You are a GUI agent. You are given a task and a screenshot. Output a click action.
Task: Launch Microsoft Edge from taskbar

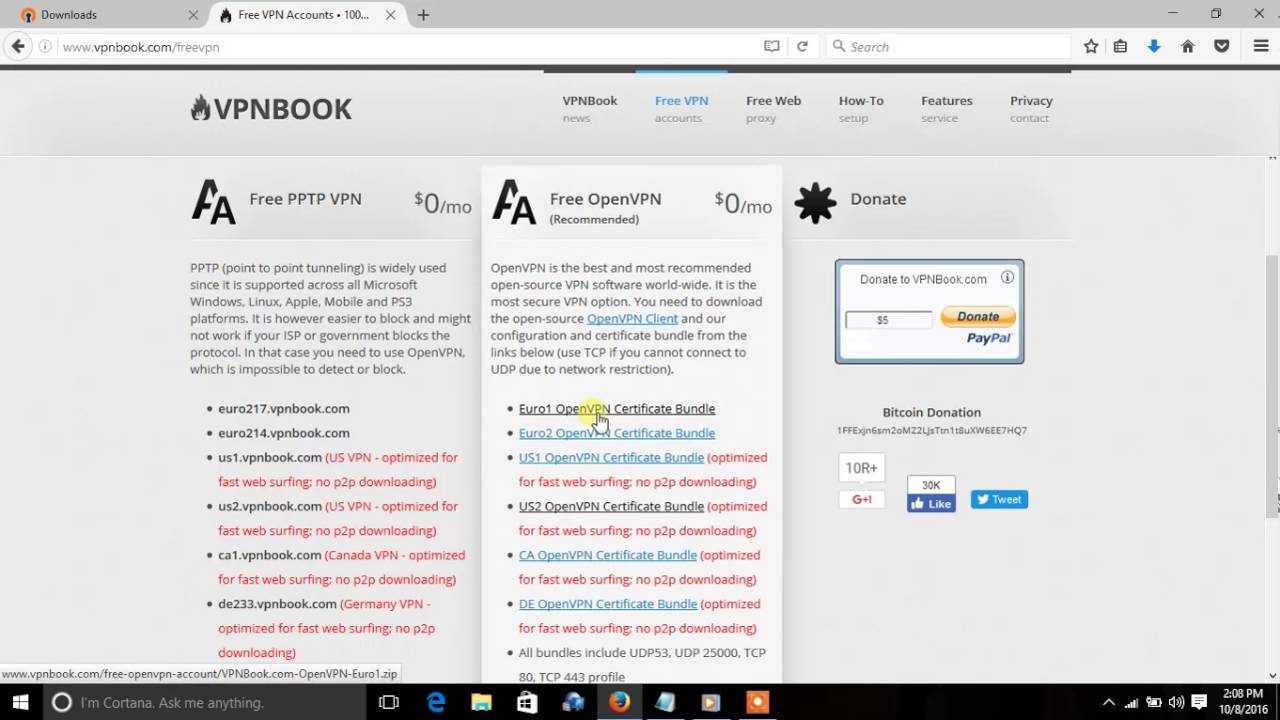click(436, 702)
